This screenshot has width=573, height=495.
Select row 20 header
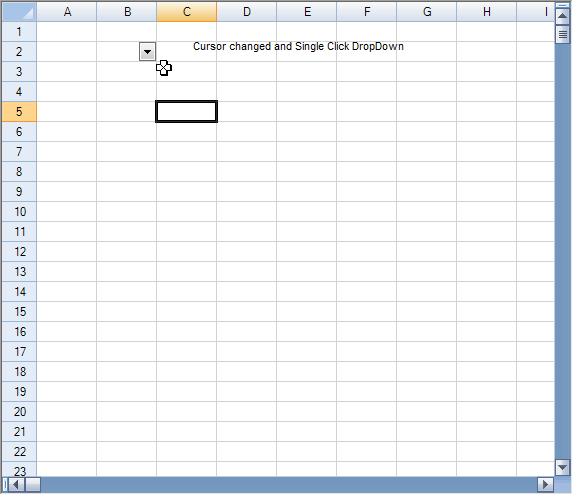click(x=19, y=412)
